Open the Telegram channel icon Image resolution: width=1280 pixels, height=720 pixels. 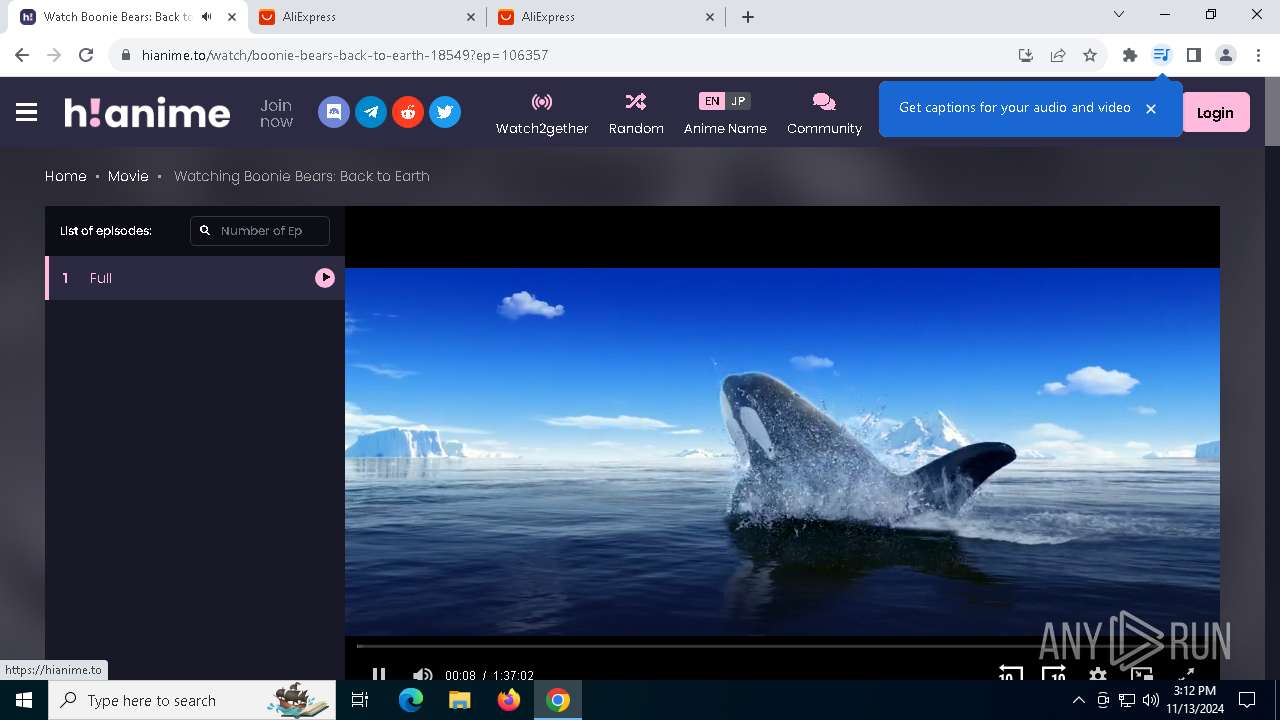371,112
